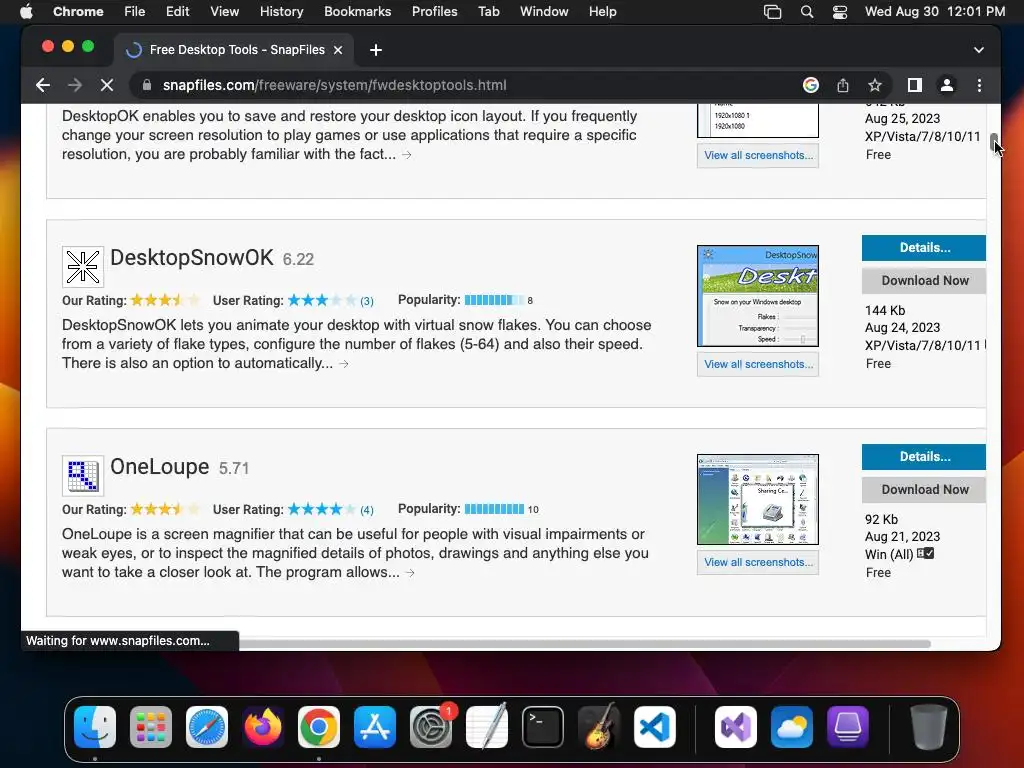Click the read-more arrow after DesktopSnowOK description
Screen dimensions: 1024x768
344,364
